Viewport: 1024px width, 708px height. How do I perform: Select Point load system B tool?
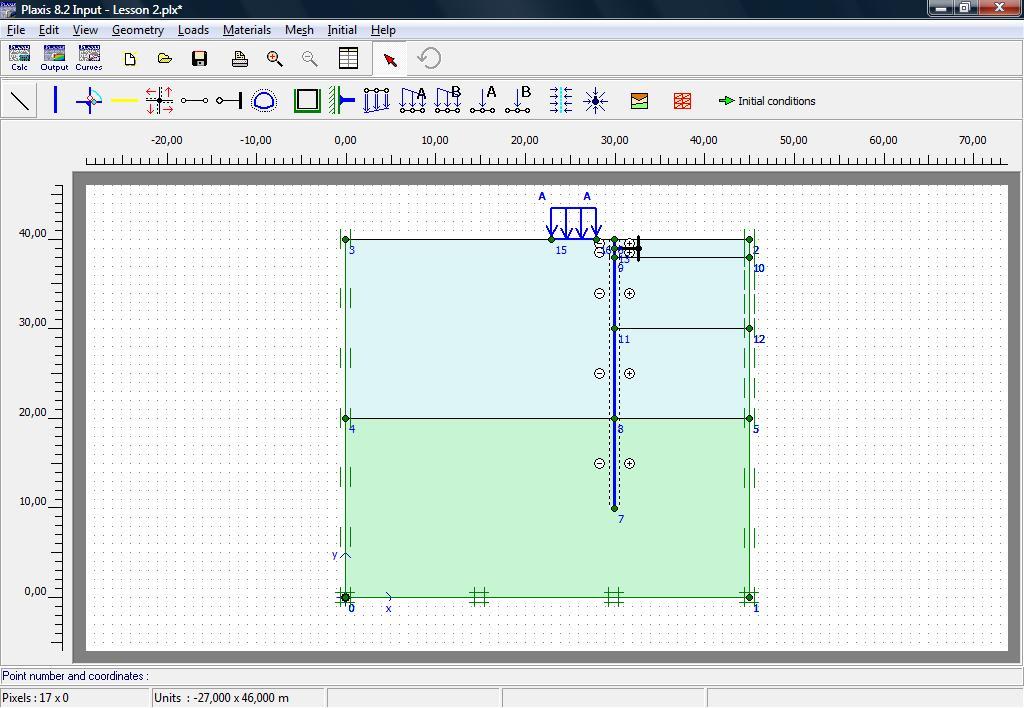(x=518, y=100)
